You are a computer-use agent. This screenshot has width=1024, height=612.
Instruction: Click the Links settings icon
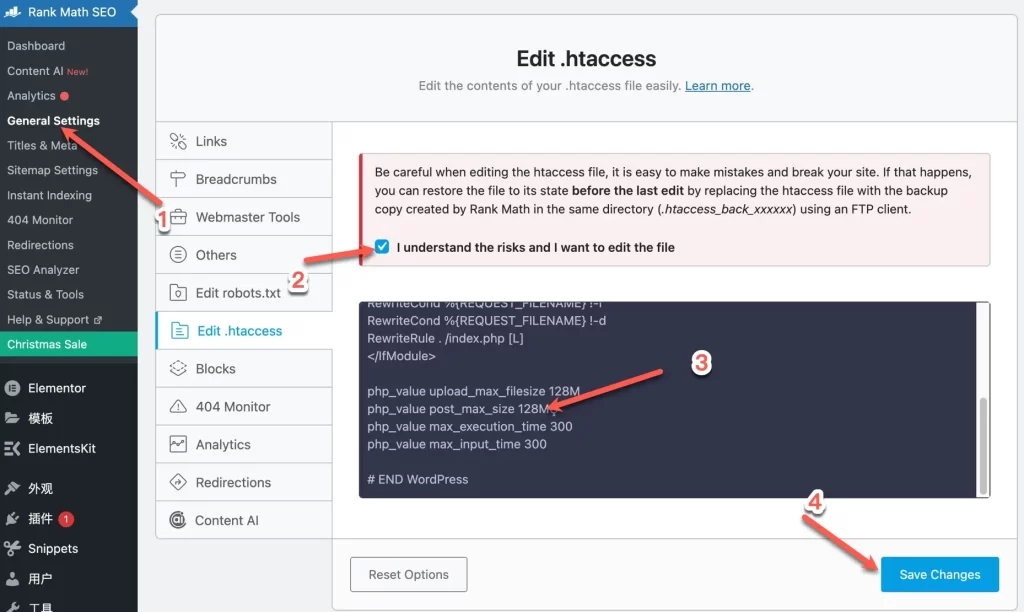[178, 141]
